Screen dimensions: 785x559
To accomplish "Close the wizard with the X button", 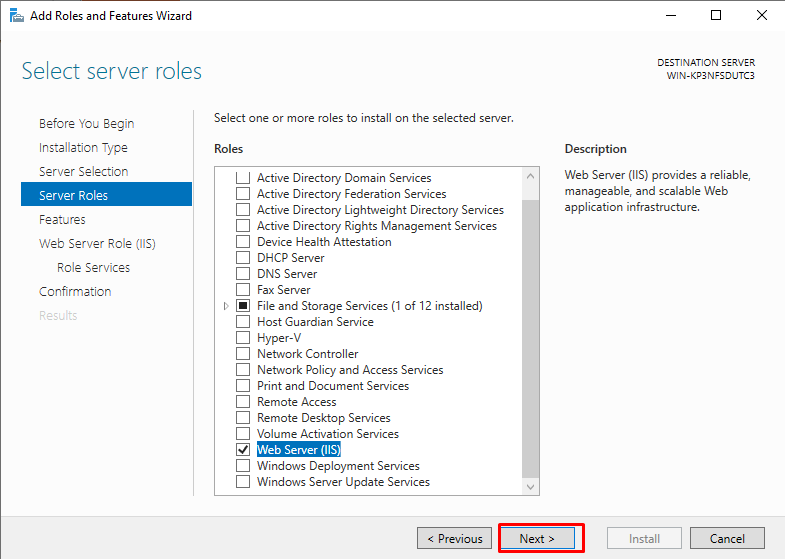I will coord(761,15).
